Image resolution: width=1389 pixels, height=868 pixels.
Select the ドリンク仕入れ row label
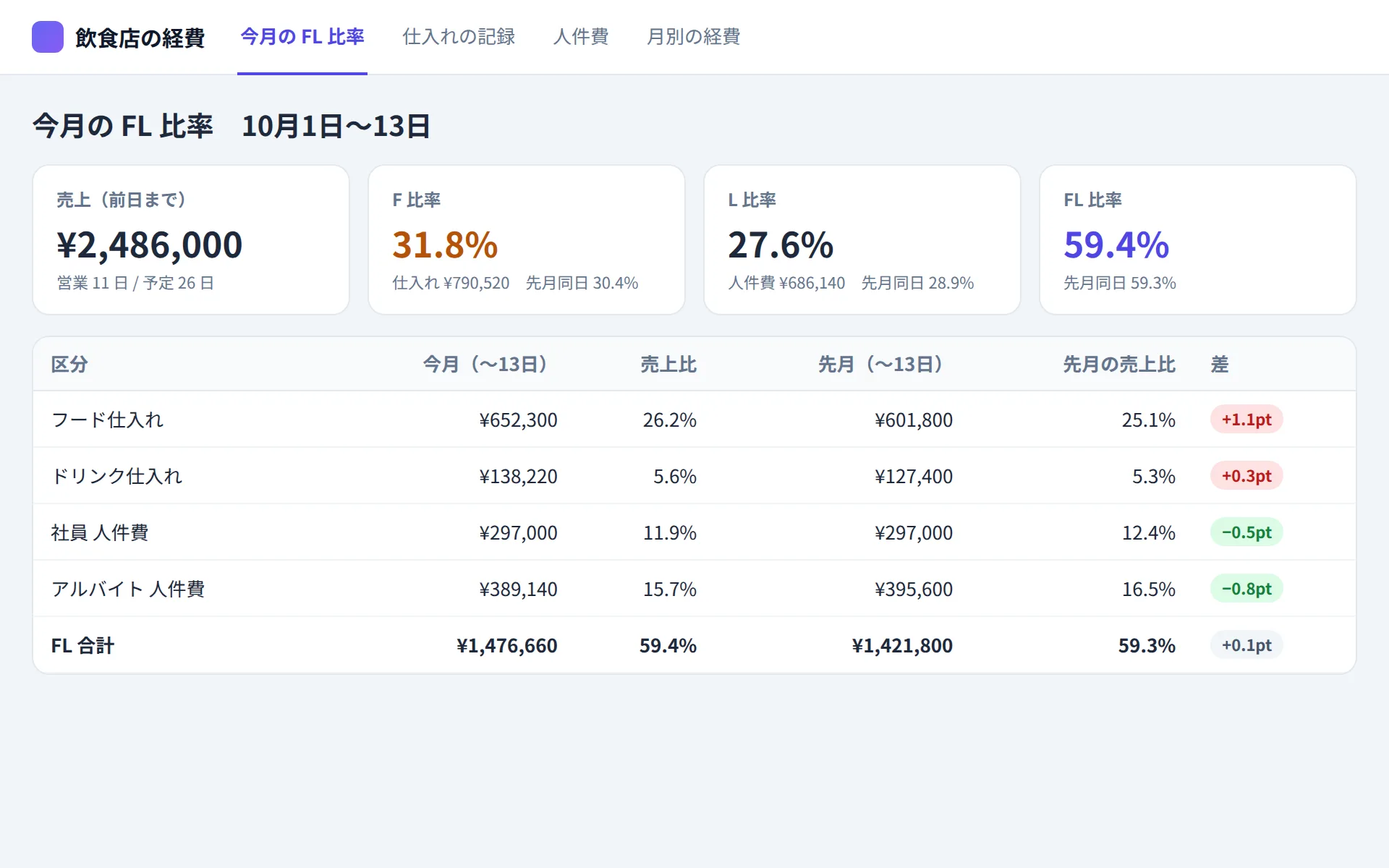tap(116, 476)
